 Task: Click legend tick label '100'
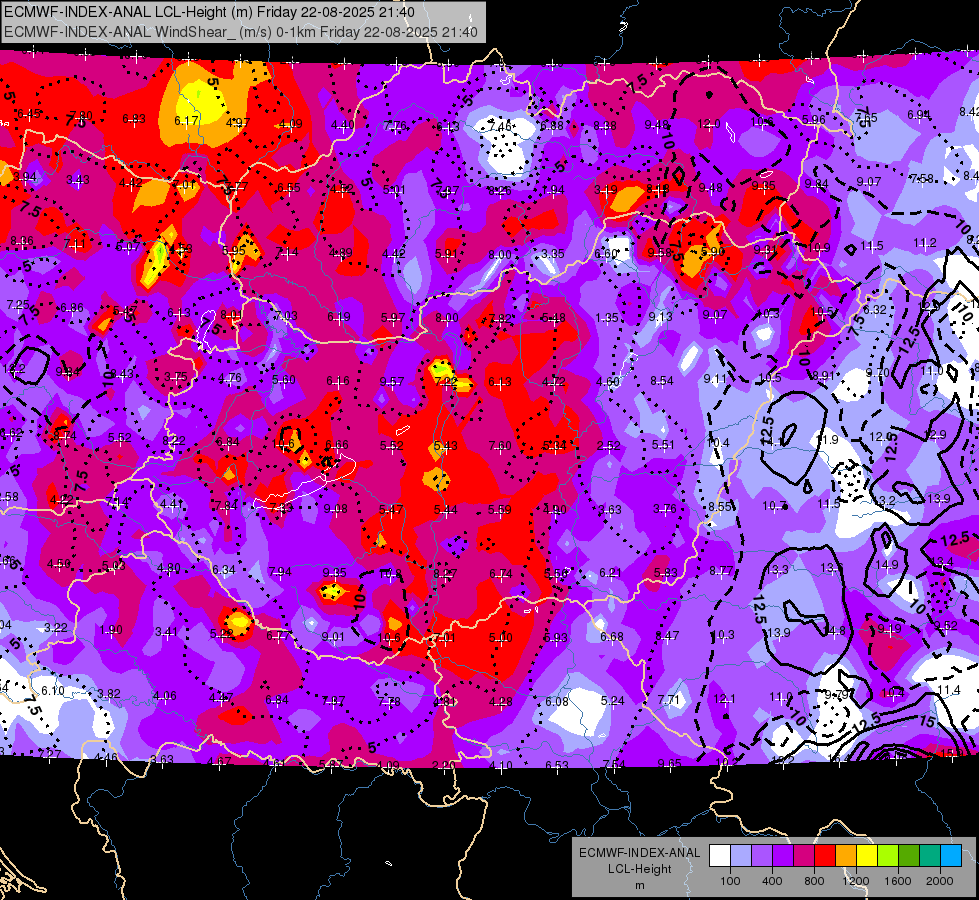tap(730, 881)
